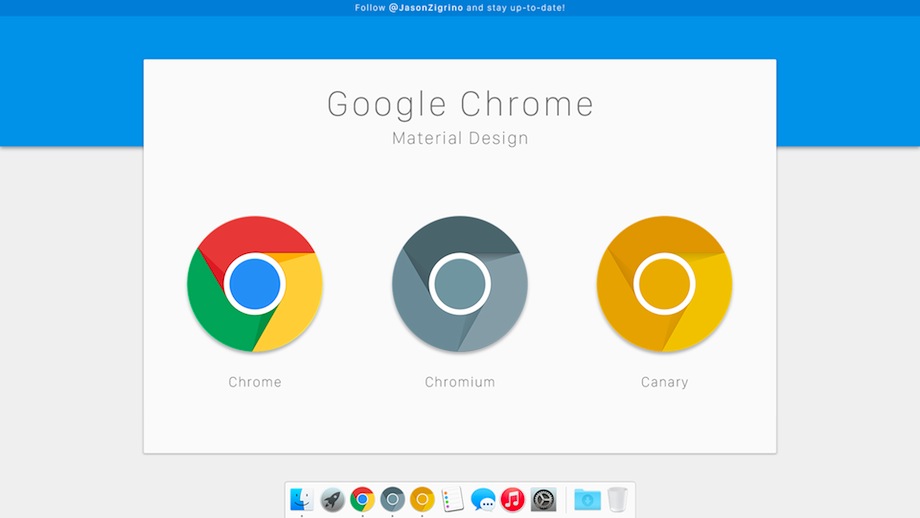Open System Preferences gear in dock

[543, 500]
